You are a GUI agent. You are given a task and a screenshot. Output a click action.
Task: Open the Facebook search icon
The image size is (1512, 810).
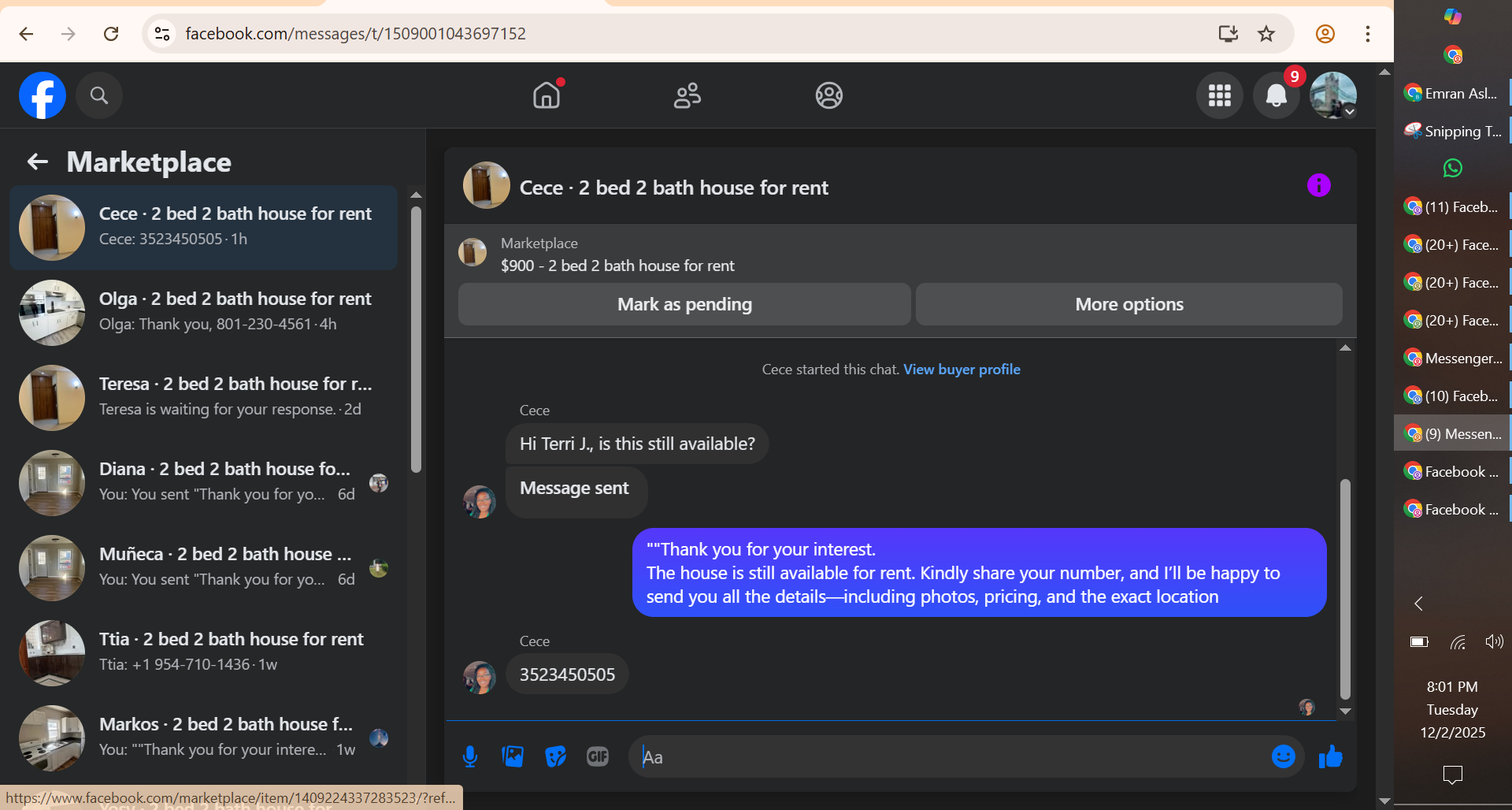(x=99, y=95)
